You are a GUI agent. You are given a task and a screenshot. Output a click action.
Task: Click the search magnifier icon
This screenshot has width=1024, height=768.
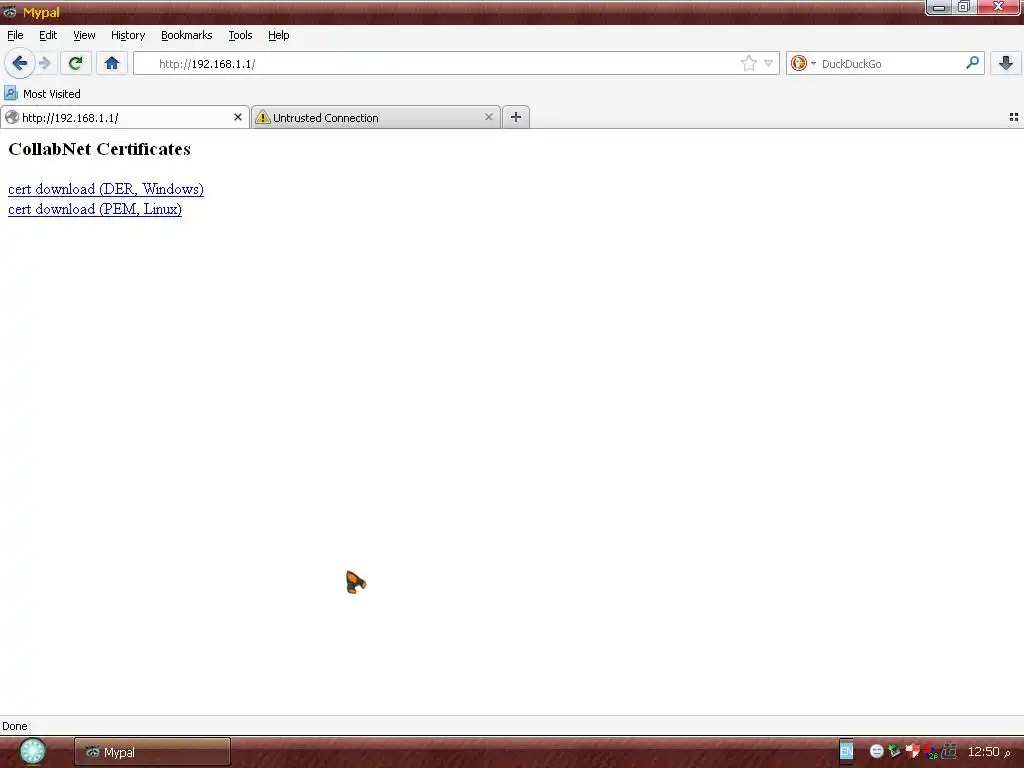point(972,63)
